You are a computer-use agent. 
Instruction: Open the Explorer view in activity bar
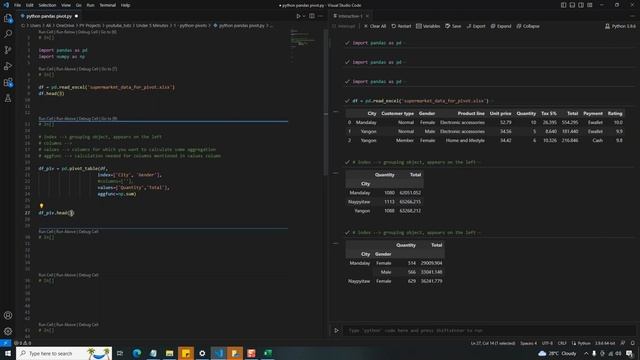8,18
